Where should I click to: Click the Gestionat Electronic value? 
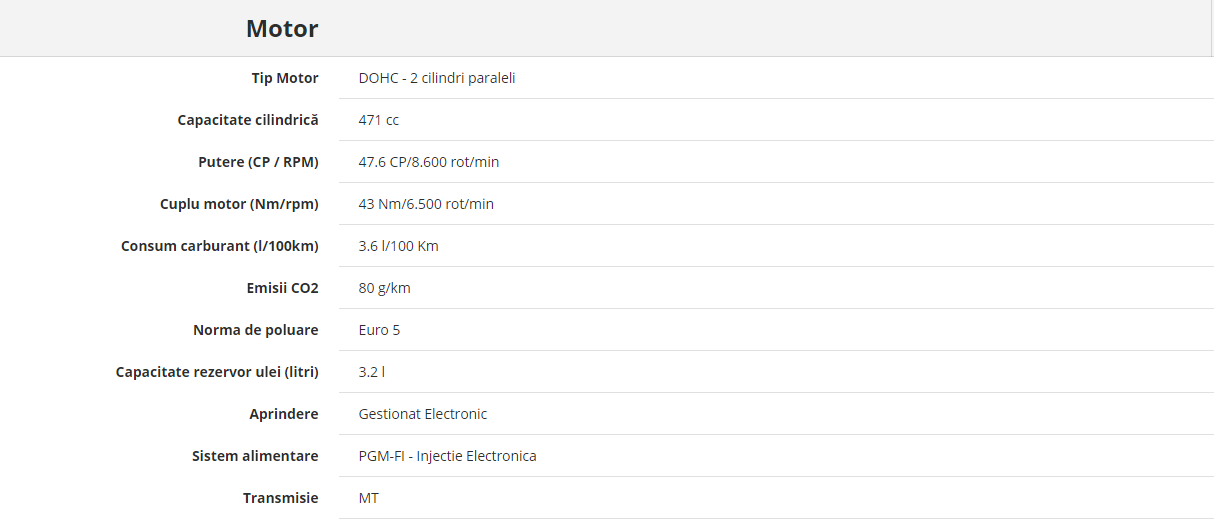(423, 414)
